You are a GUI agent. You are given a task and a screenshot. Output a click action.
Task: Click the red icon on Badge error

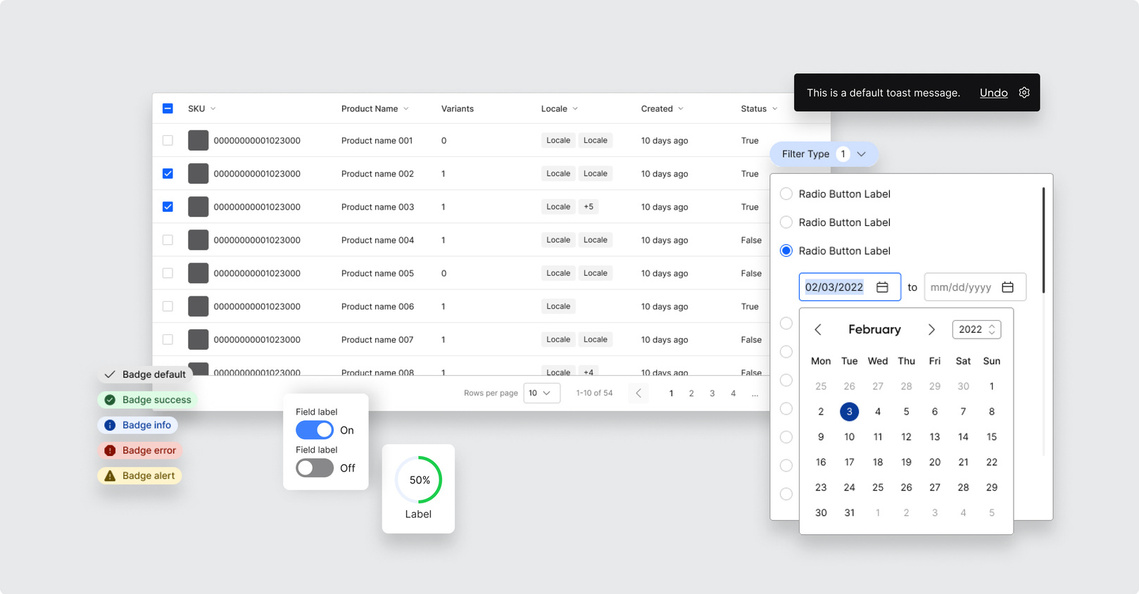(110, 450)
